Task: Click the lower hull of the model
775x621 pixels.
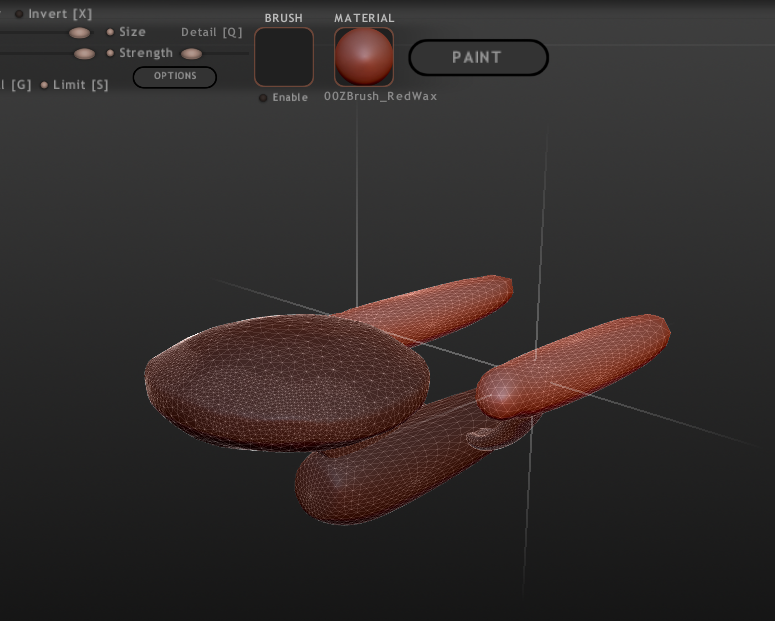Action: 395,465
